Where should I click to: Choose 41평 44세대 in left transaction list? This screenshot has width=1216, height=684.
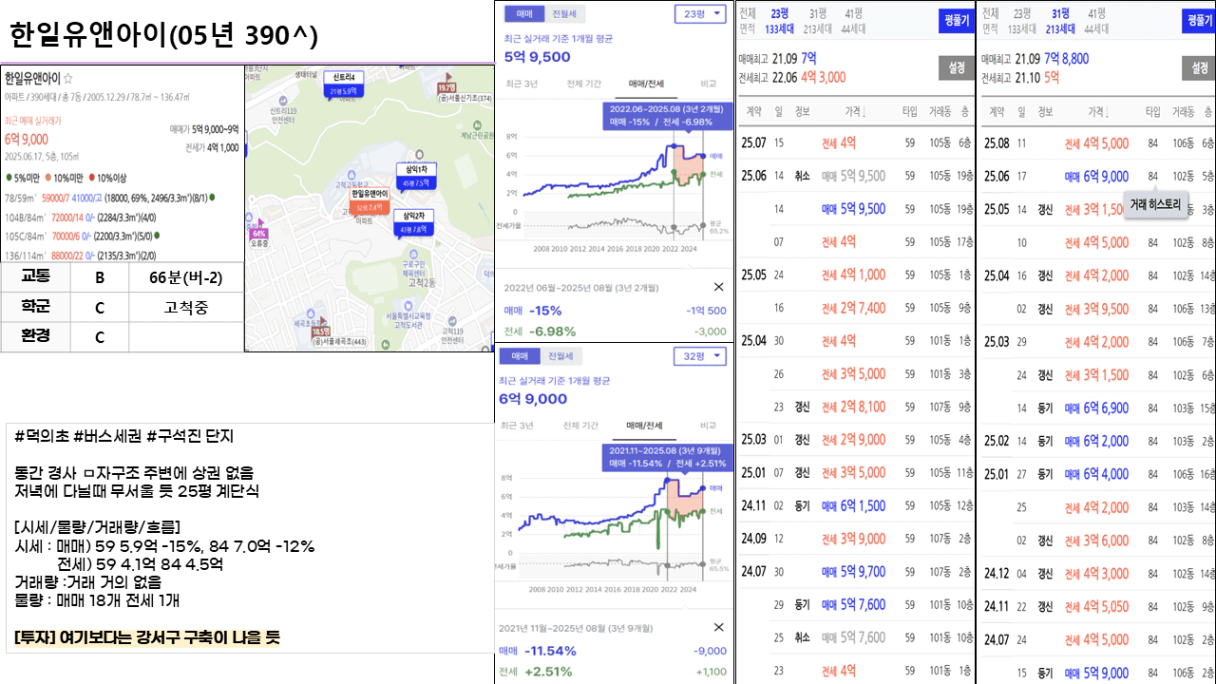854,20
